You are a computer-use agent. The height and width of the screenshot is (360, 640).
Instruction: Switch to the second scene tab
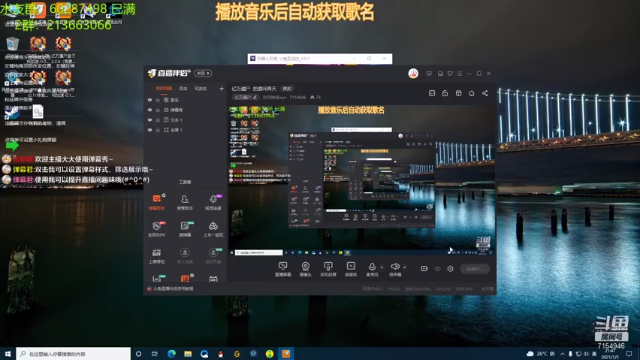183,88
